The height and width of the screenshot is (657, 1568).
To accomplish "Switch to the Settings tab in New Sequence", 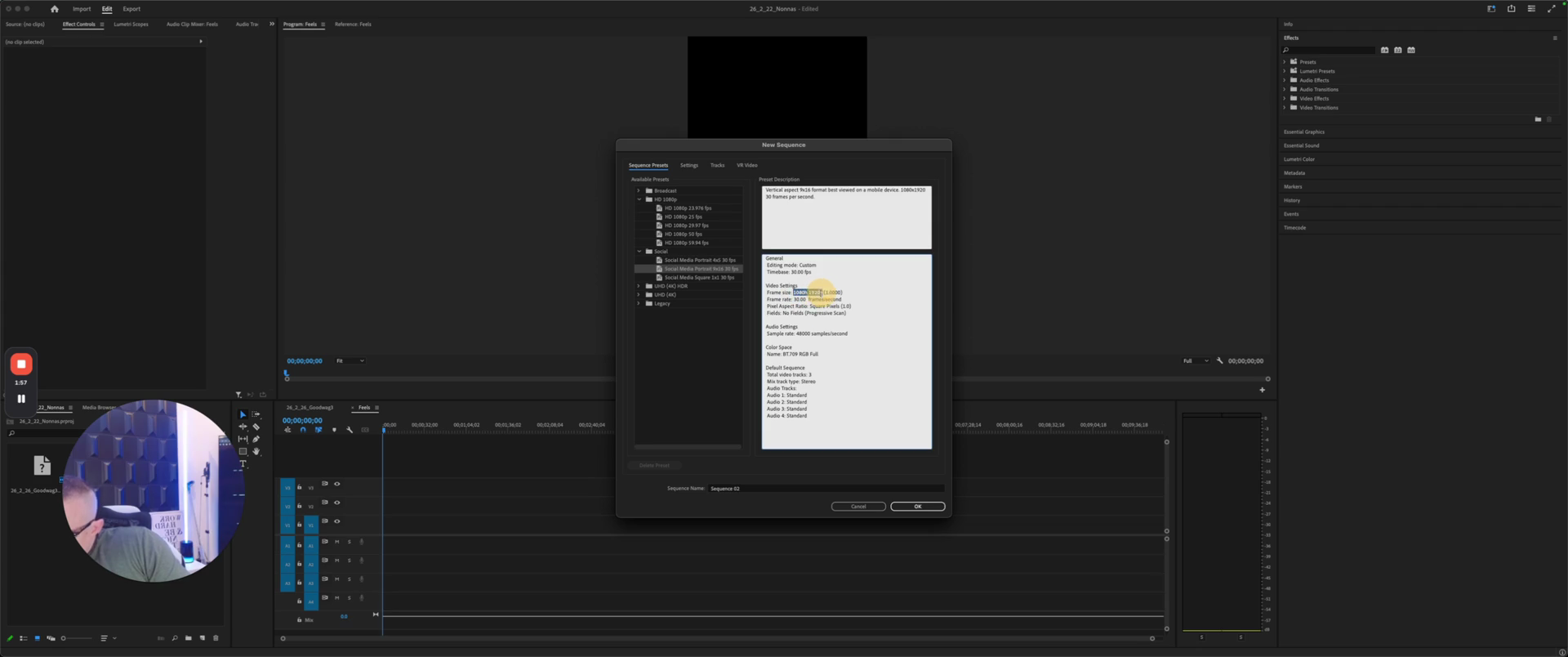I will point(688,165).
